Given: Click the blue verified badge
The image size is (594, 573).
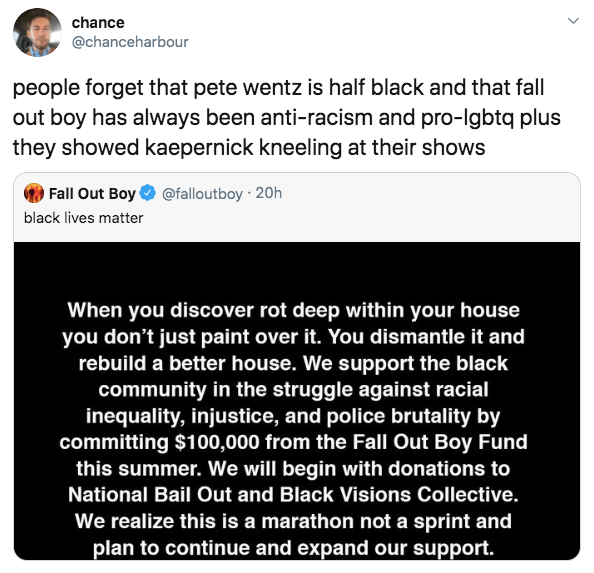Looking at the screenshot, I should tap(147, 193).
